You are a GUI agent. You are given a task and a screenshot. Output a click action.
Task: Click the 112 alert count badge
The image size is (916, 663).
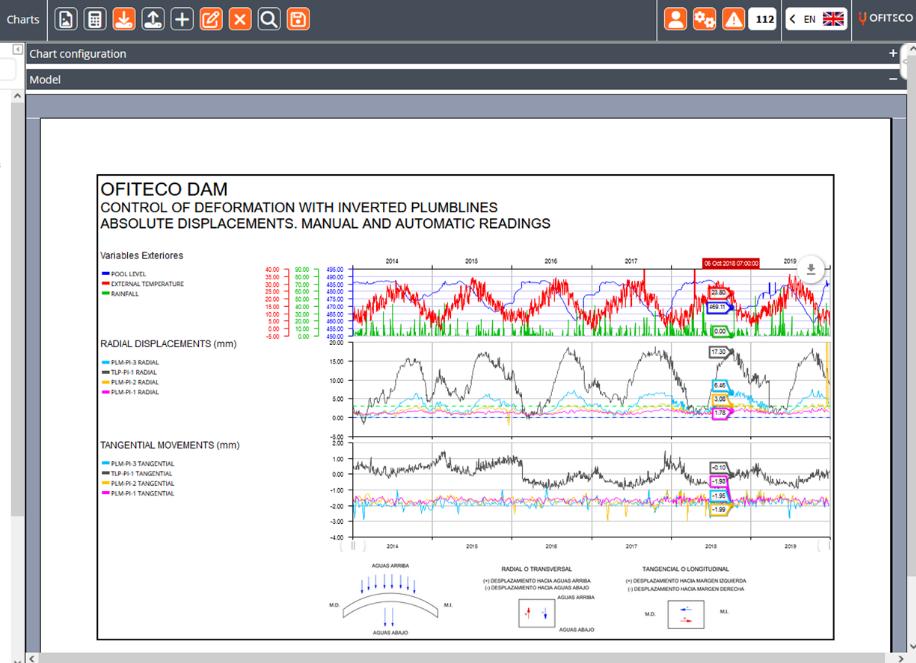click(762, 19)
